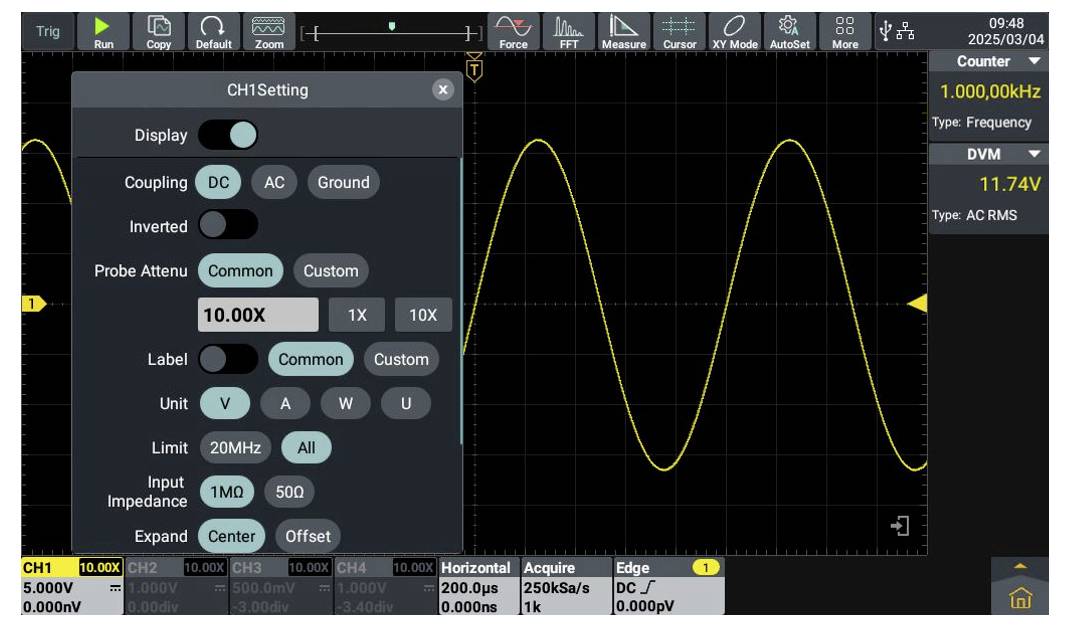Expand the Counter dropdown
The height and width of the screenshot is (627, 1070).
(1033, 62)
